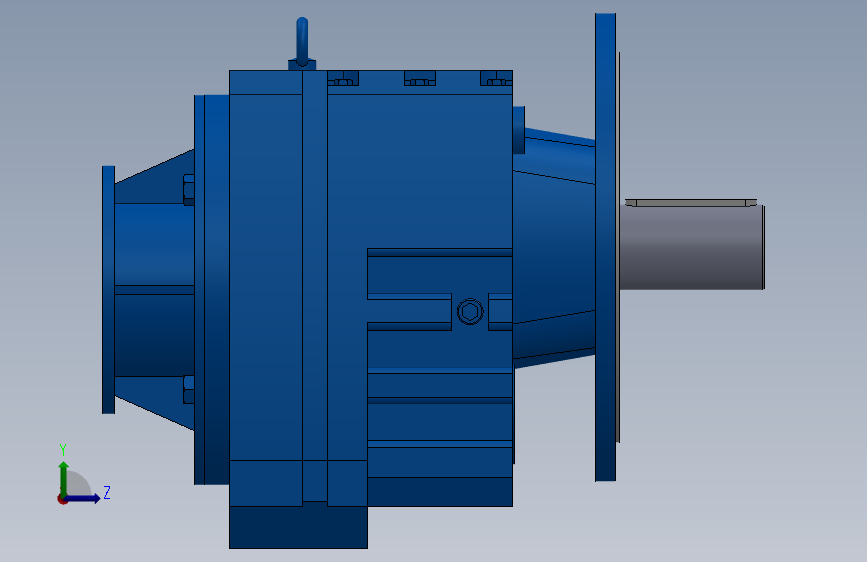
Task: Click the red origin ball of triad
Action: tap(62, 499)
